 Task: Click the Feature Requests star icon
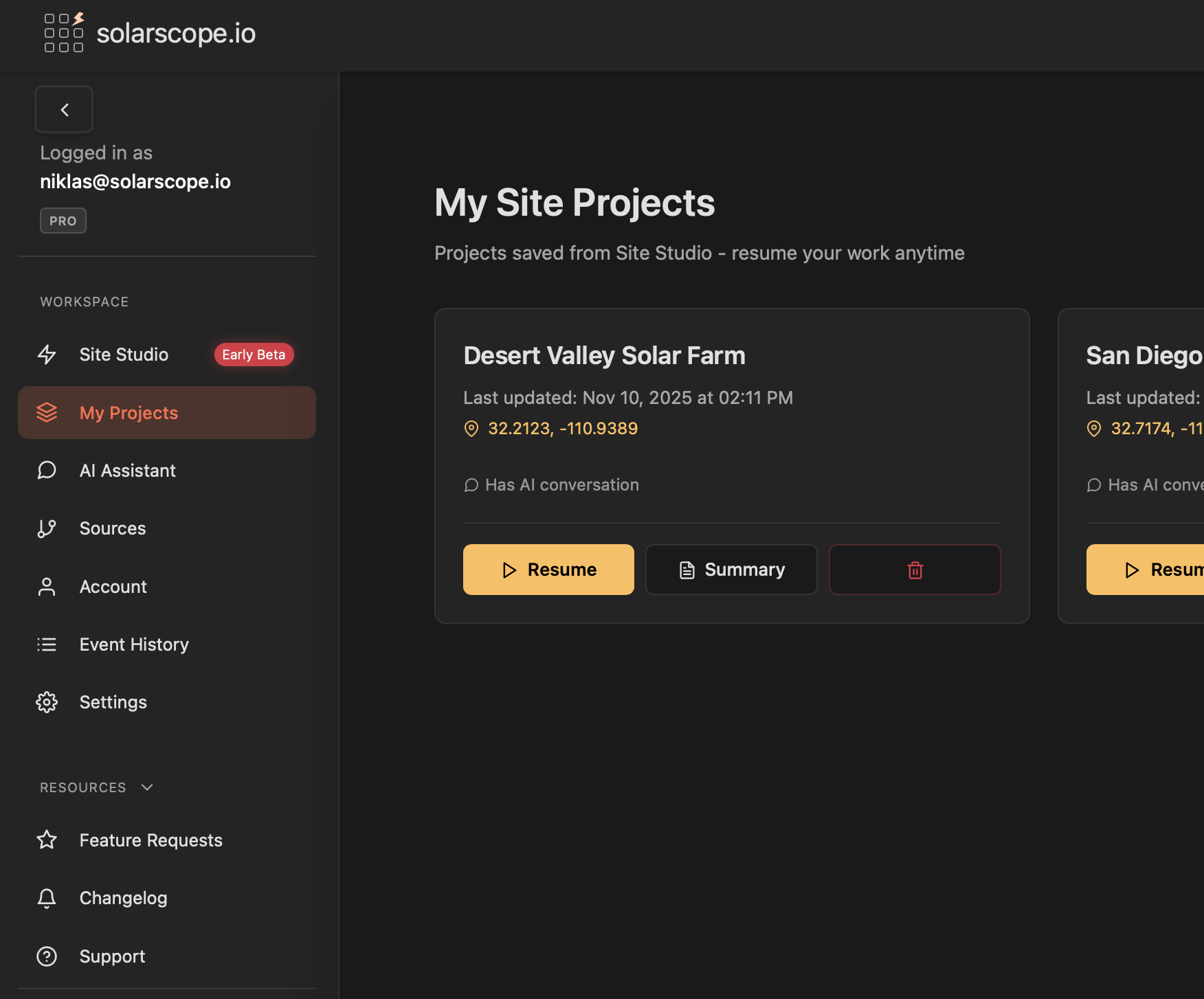[47, 840]
